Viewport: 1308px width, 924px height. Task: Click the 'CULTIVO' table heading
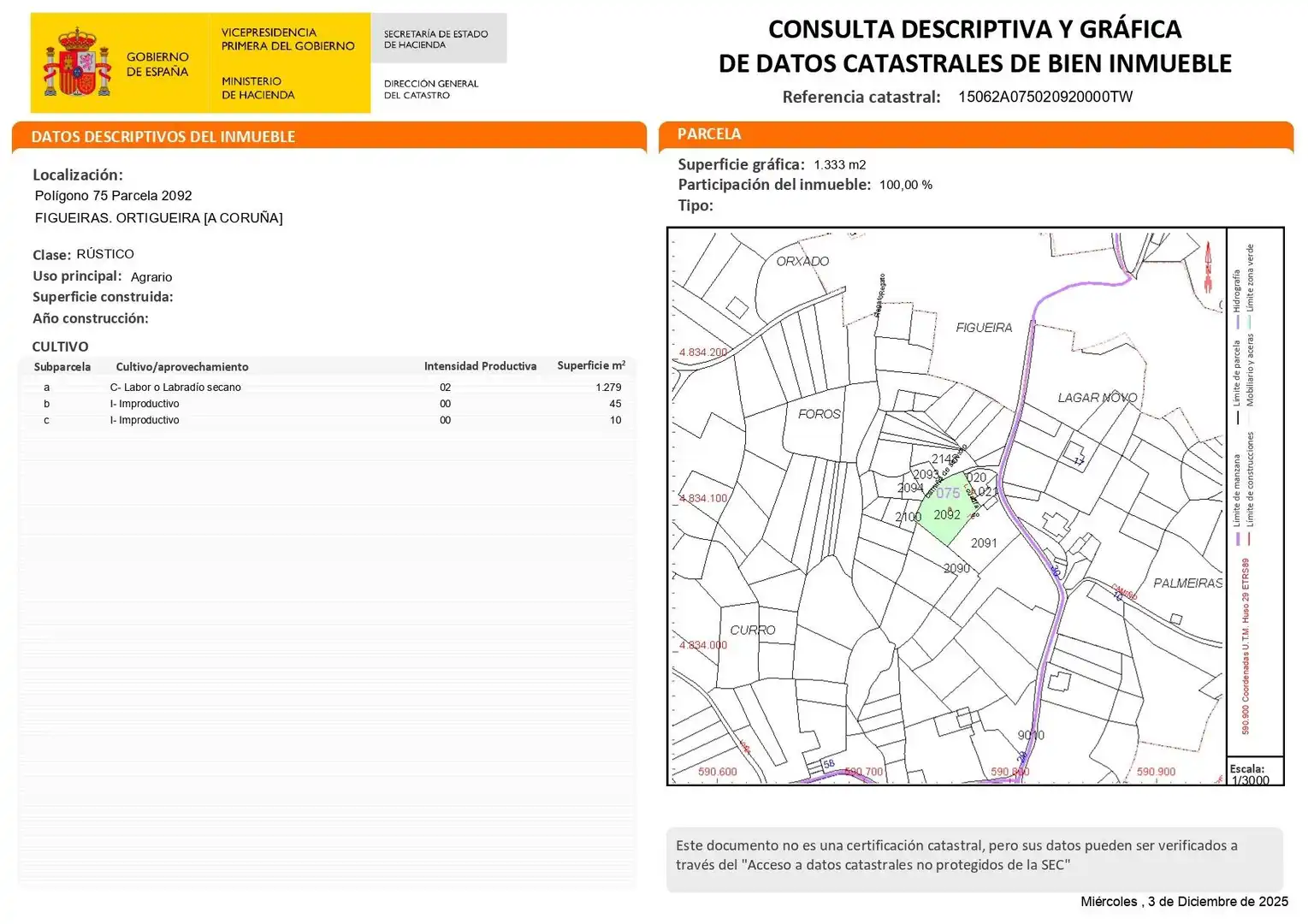click(60, 346)
